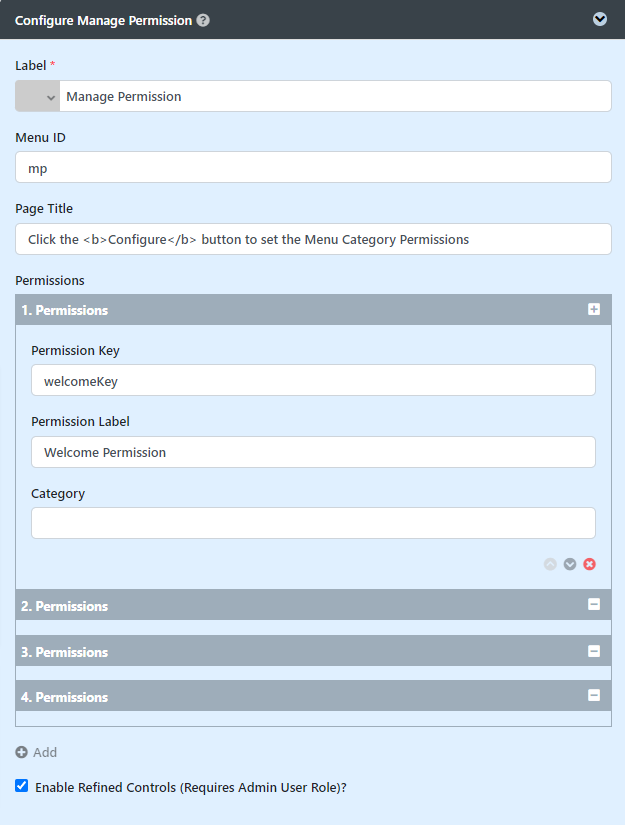This screenshot has height=825, width=625.
Task: Toggle the 3. Permissions section icon
Action: pyautogui.click(x=594, y=651)
